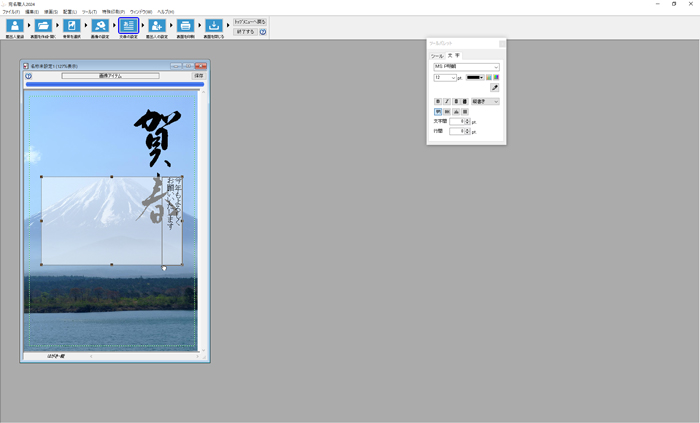The width and height of the screenshot is (700, 423).
Task: Click the image settings step icon
Action: point(100,26)
